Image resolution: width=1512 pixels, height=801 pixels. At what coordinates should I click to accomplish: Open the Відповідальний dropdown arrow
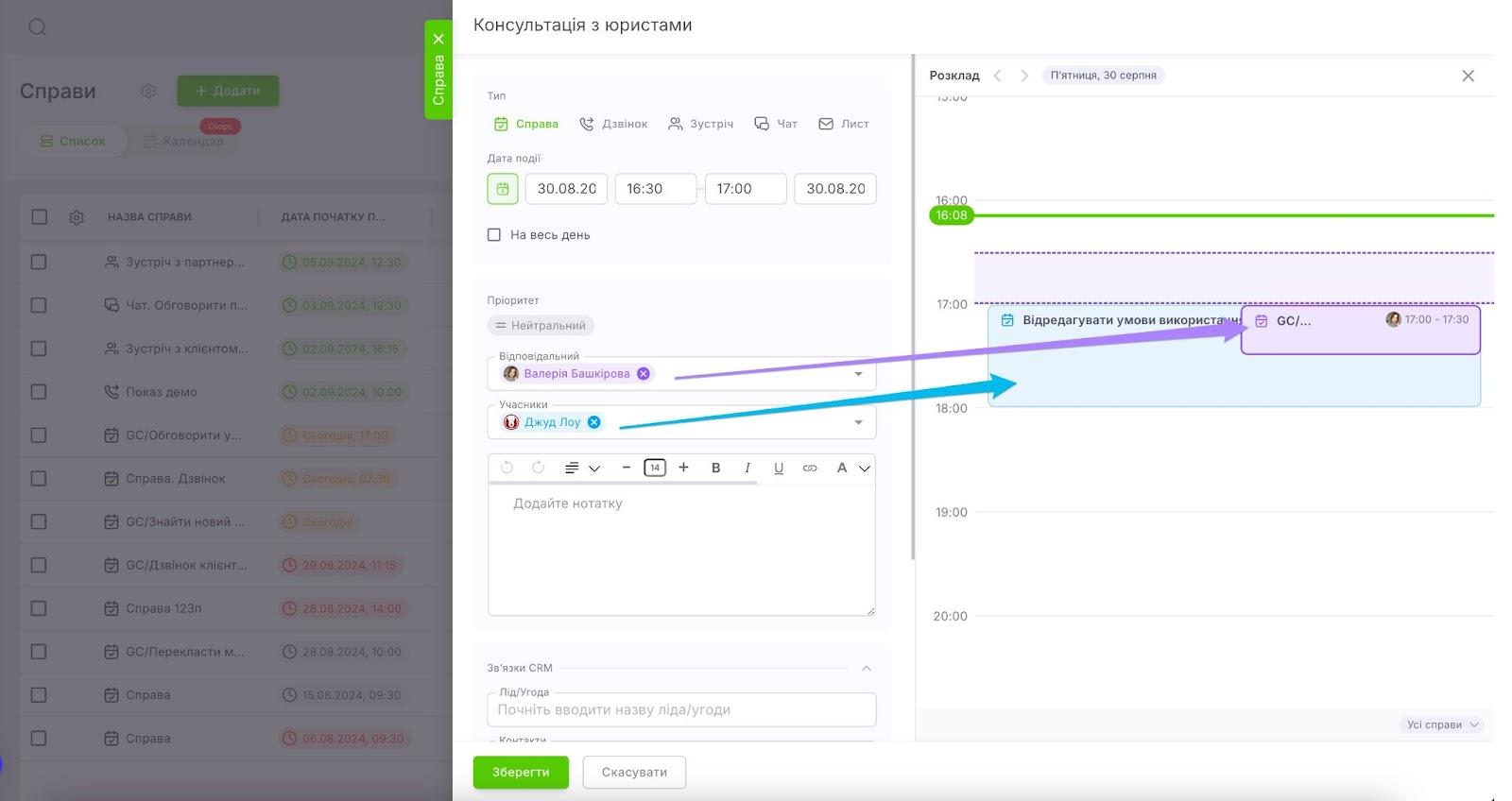click(x=858, y=374)
